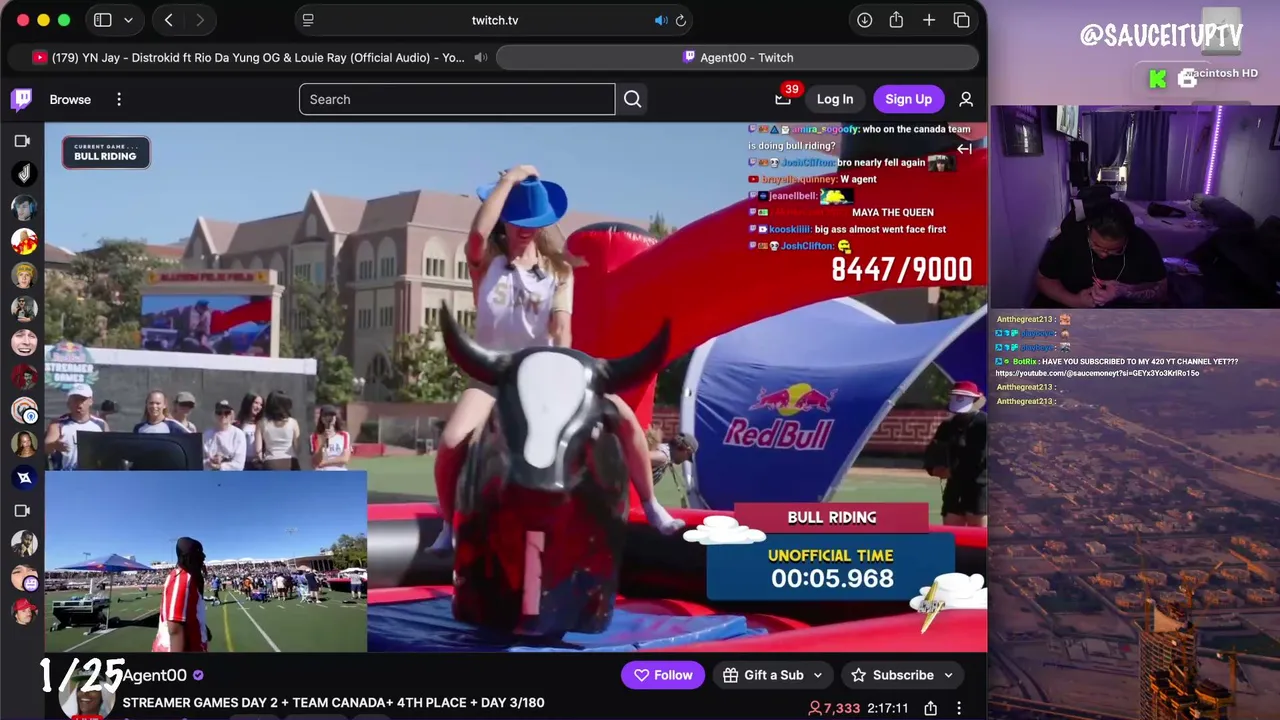The width and height of the screenshot is (1280, 720).
Task: Open the Agent00 channel name link
Action: (x=155, y=676)
